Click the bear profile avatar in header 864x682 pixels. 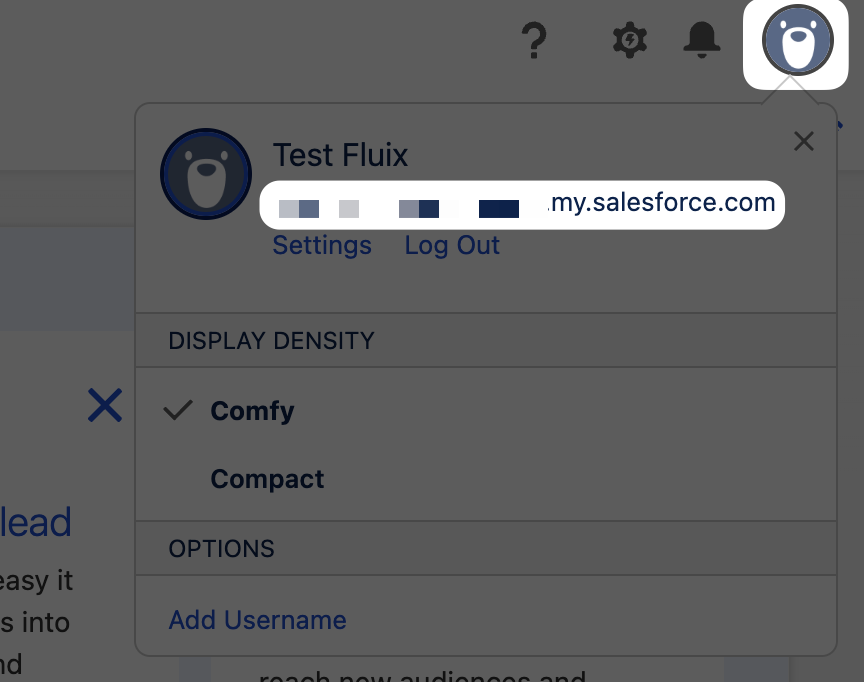pos(797,42)
